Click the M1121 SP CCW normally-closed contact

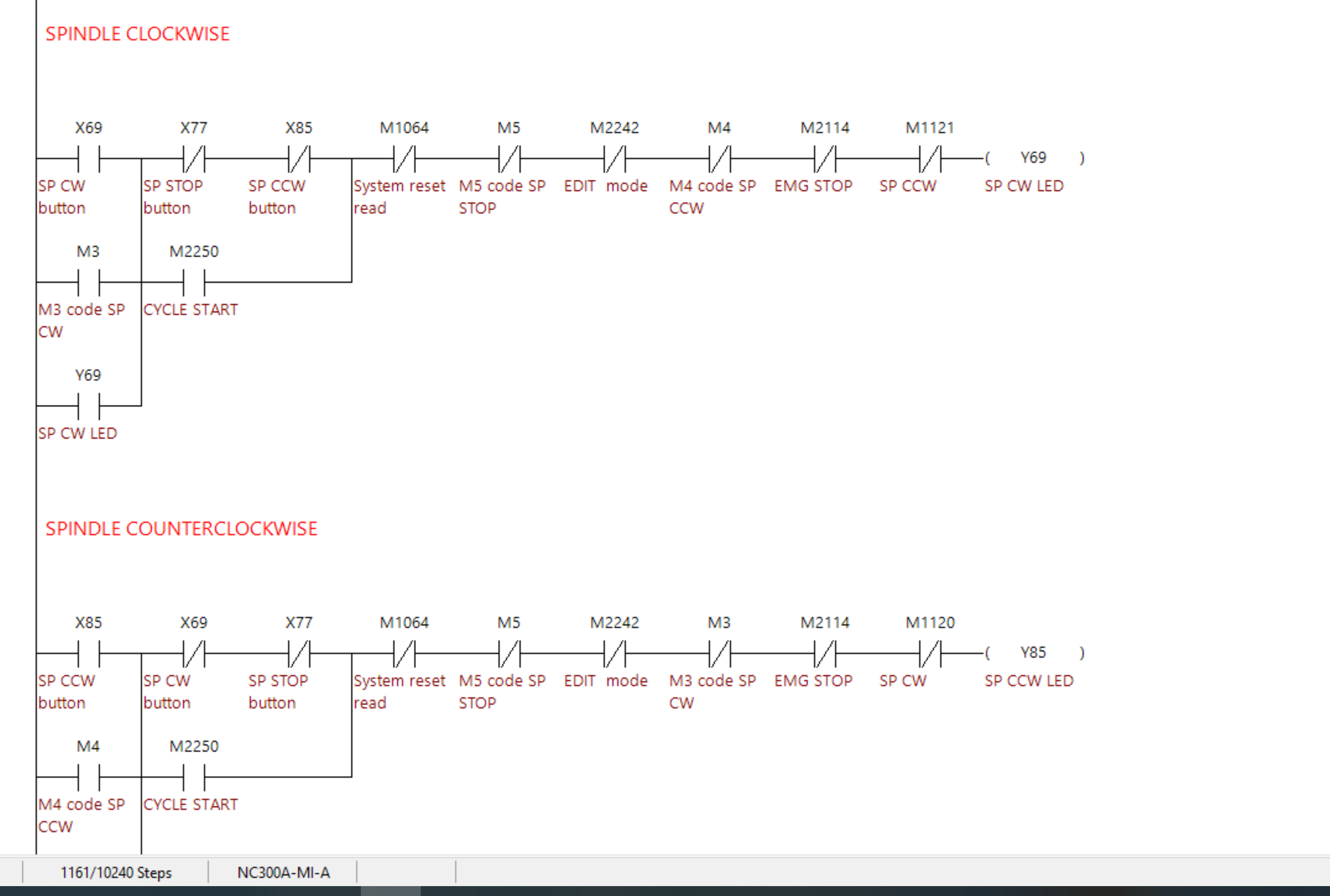tap(930, 159)
